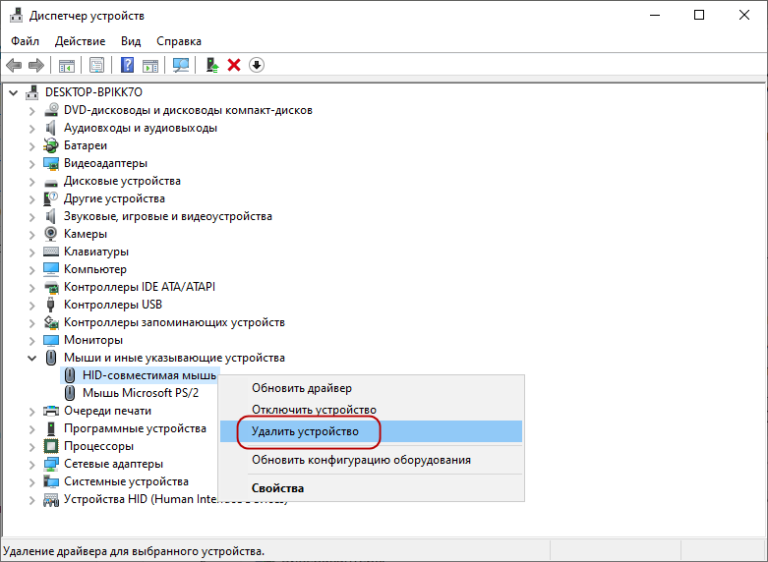The image size is (768, 562).
Task: Expand the Клавиатуры device category
Action: (x=32, y=252)
